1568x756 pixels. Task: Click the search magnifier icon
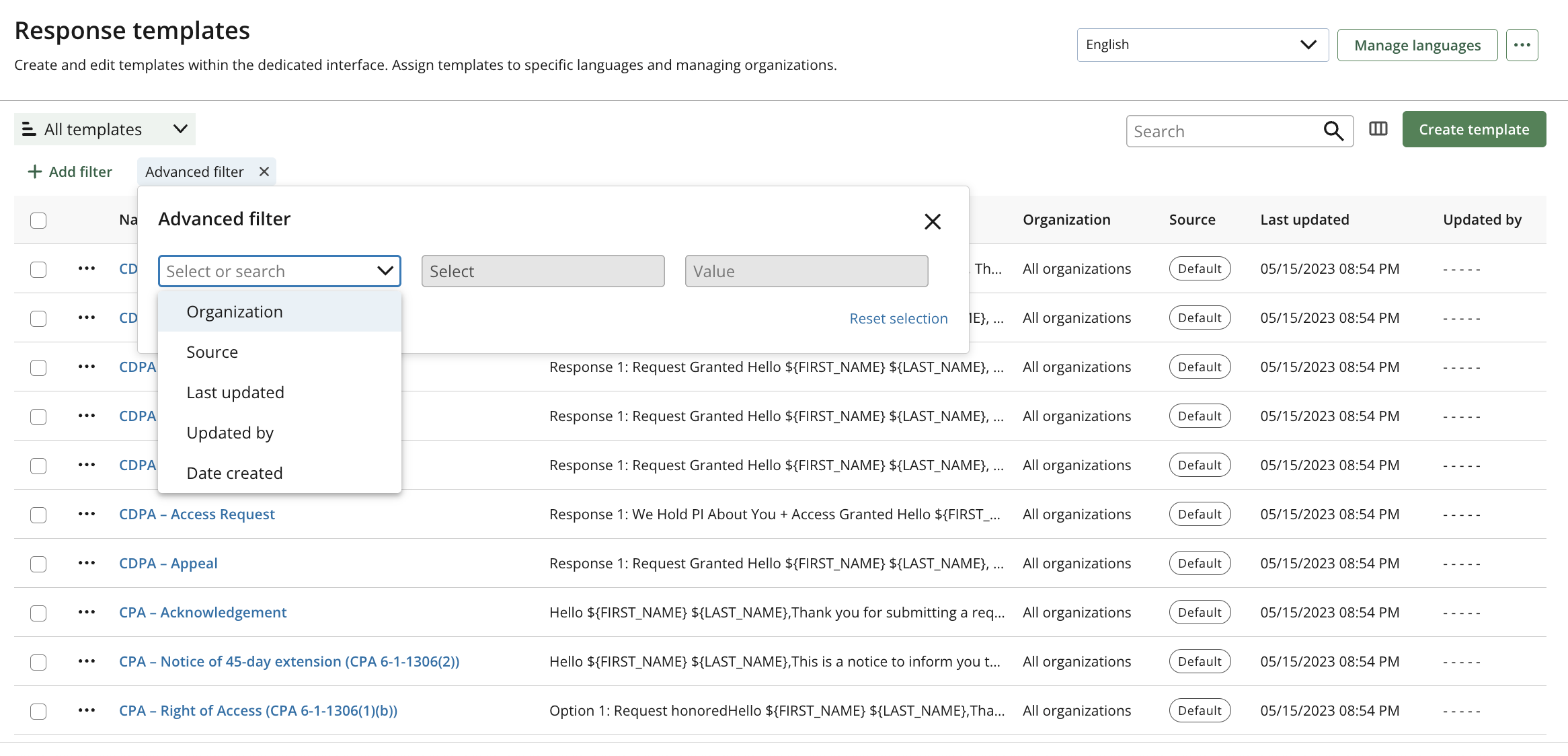[1333, 131]
